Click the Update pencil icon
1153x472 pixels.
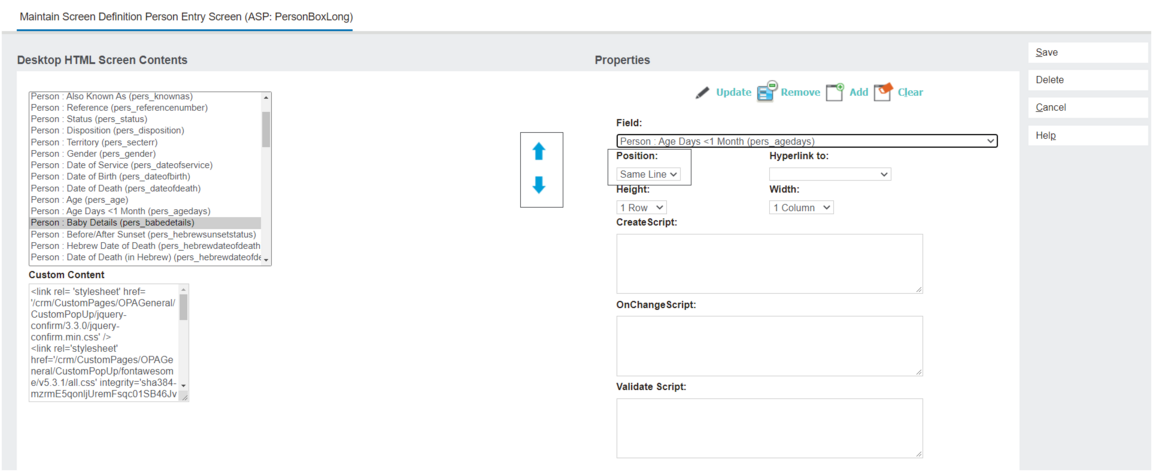coord(703,93)
